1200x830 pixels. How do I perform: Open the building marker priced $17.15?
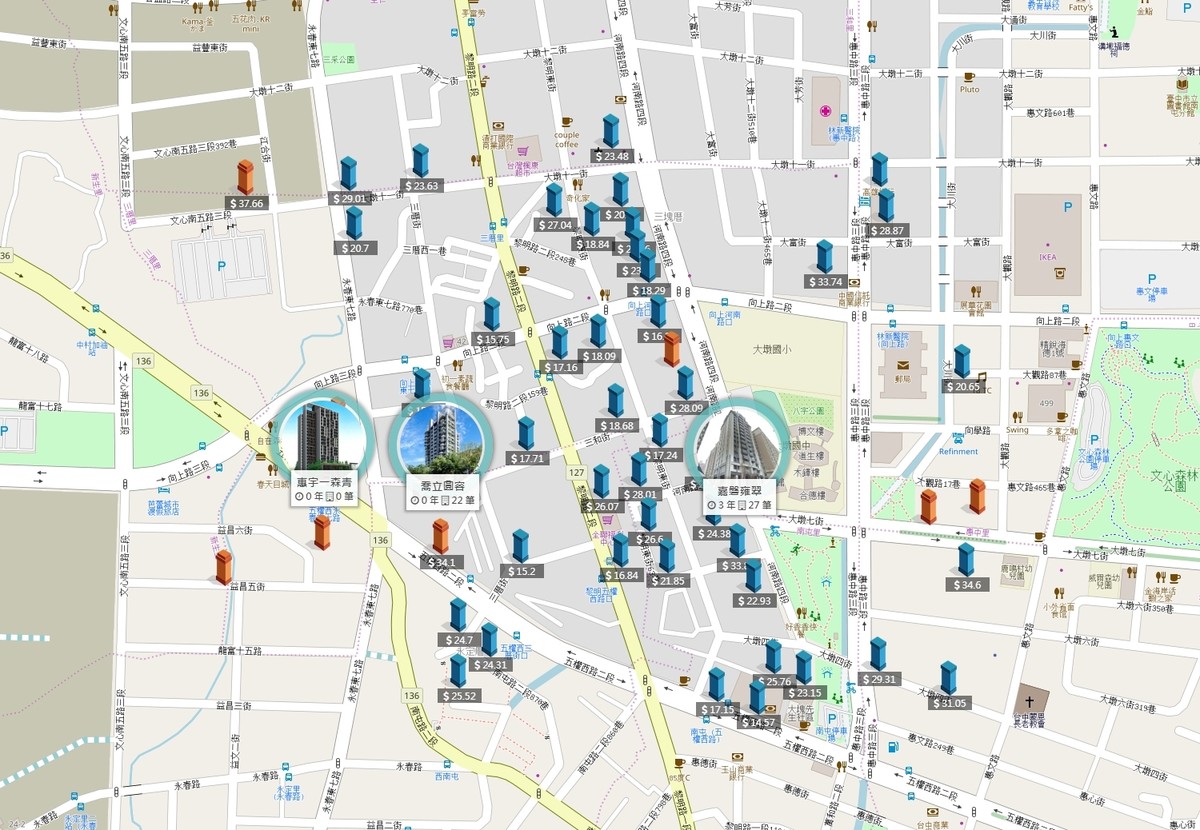tap(716, 685)
